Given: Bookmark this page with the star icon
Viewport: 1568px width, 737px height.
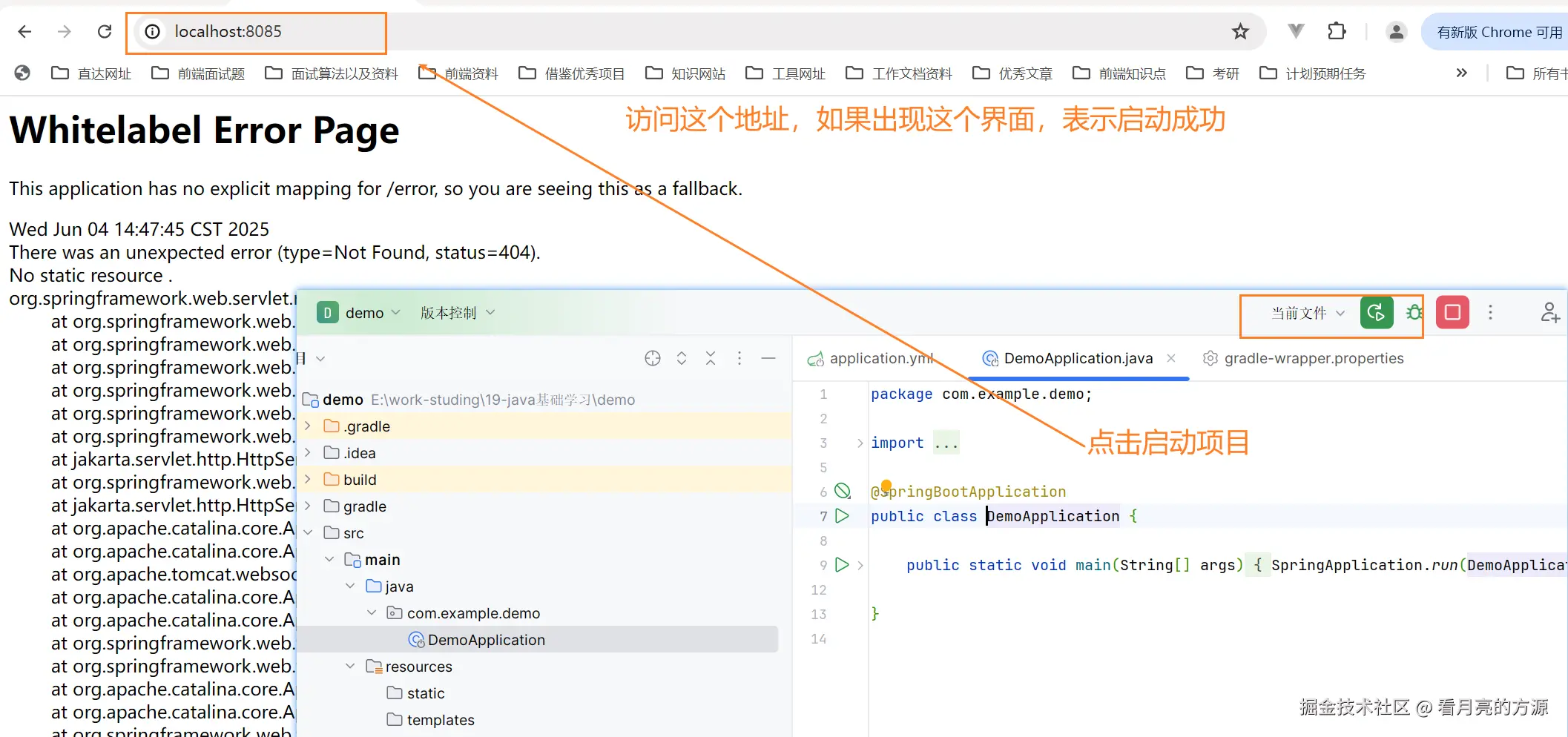Looking at the screenshot, I should (1240, 31).
